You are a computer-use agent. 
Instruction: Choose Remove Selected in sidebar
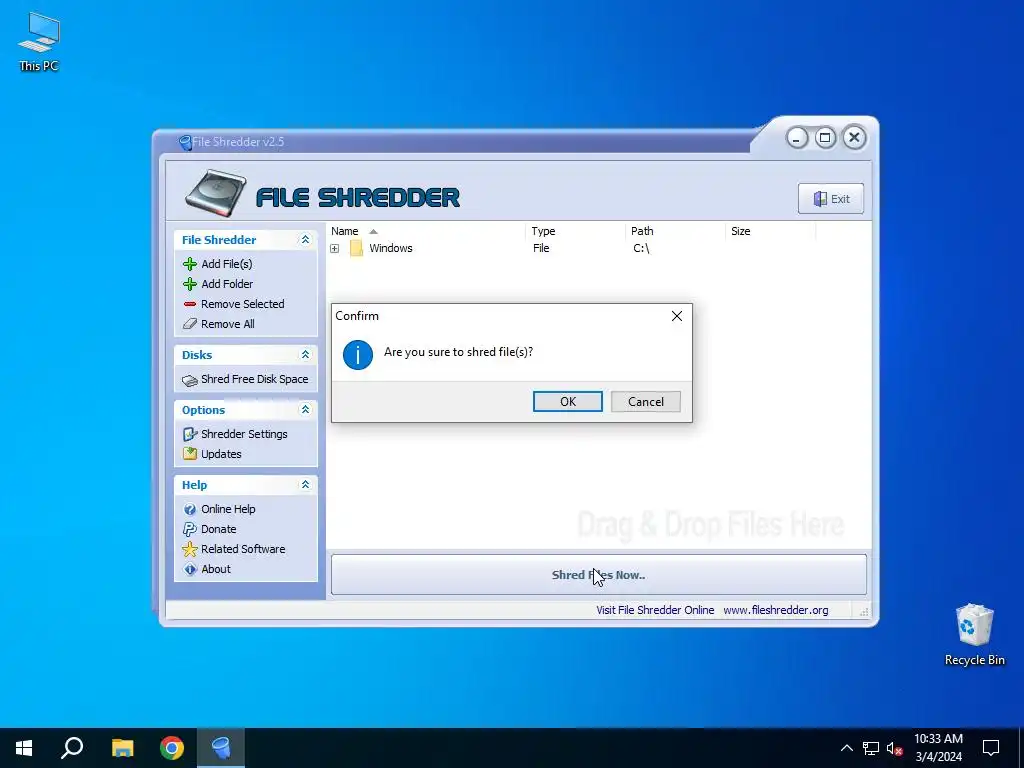(242, 304)
